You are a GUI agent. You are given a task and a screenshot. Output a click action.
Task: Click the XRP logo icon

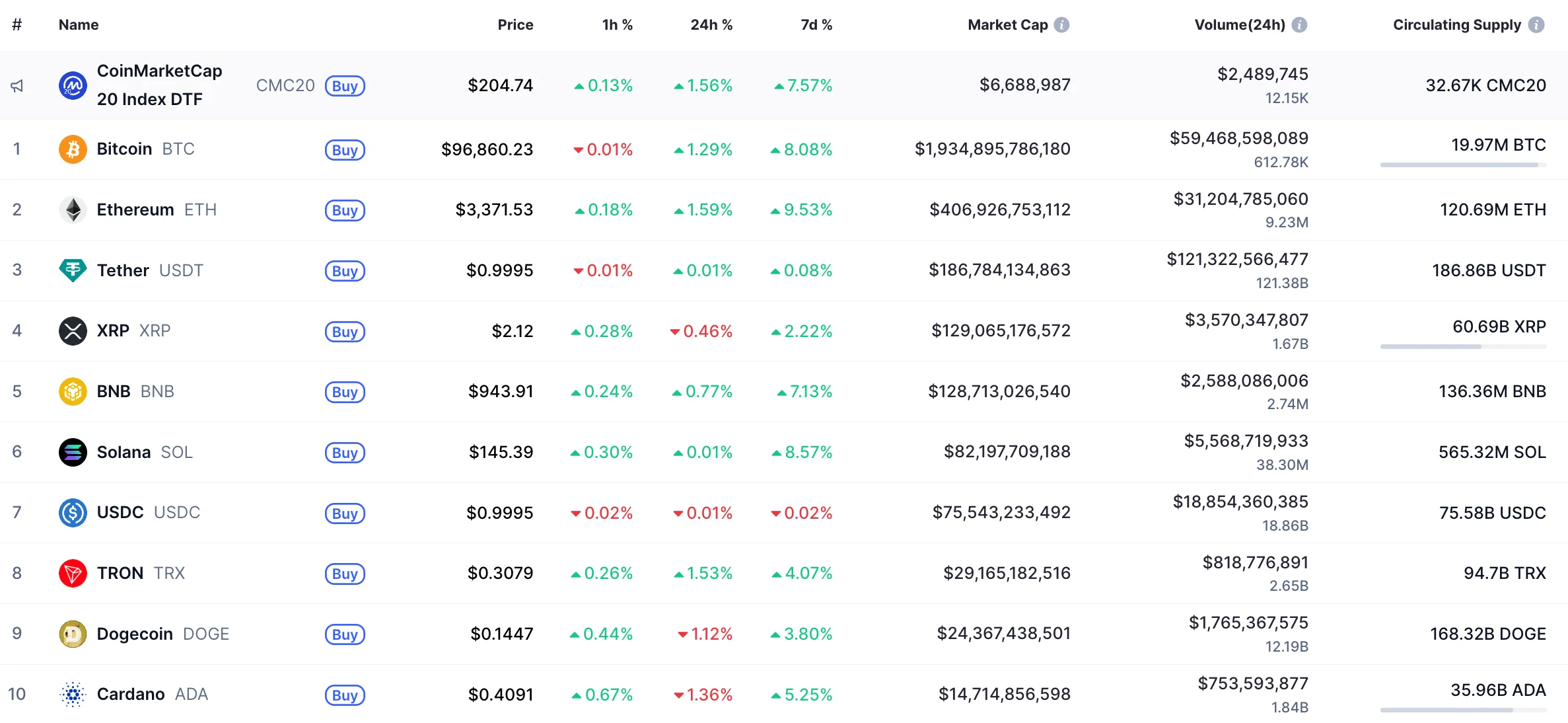tap(73, 331)
